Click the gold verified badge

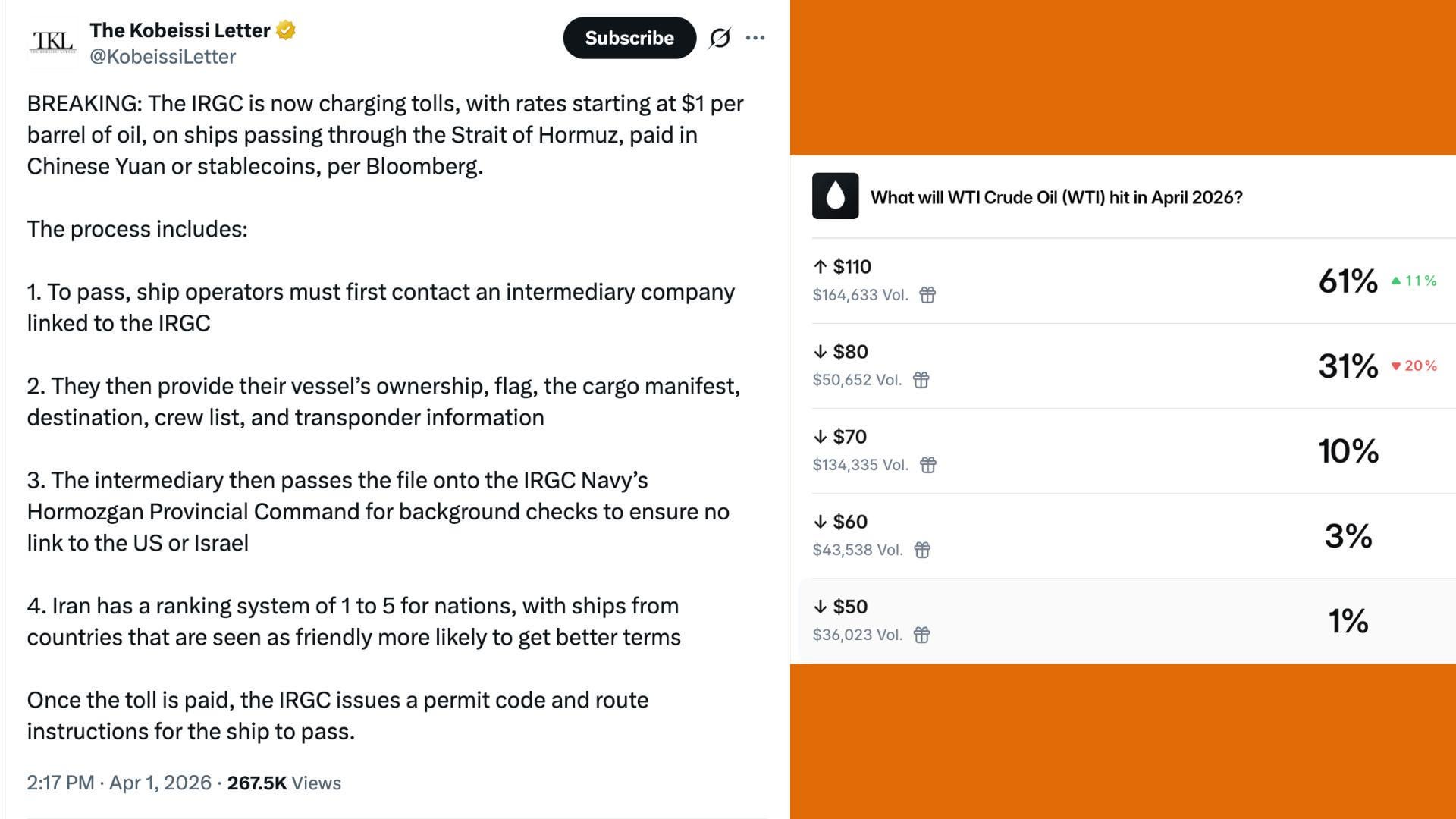pos(286,30)
